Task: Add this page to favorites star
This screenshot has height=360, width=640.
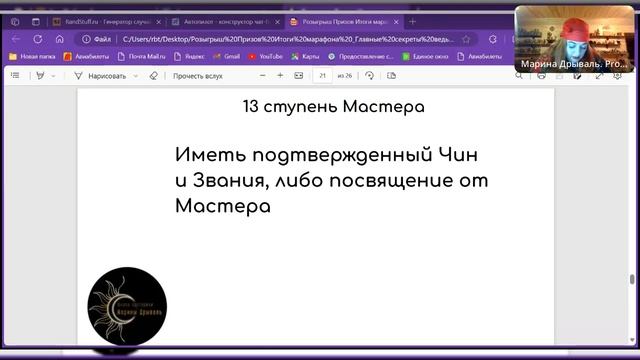Action: 466,39
